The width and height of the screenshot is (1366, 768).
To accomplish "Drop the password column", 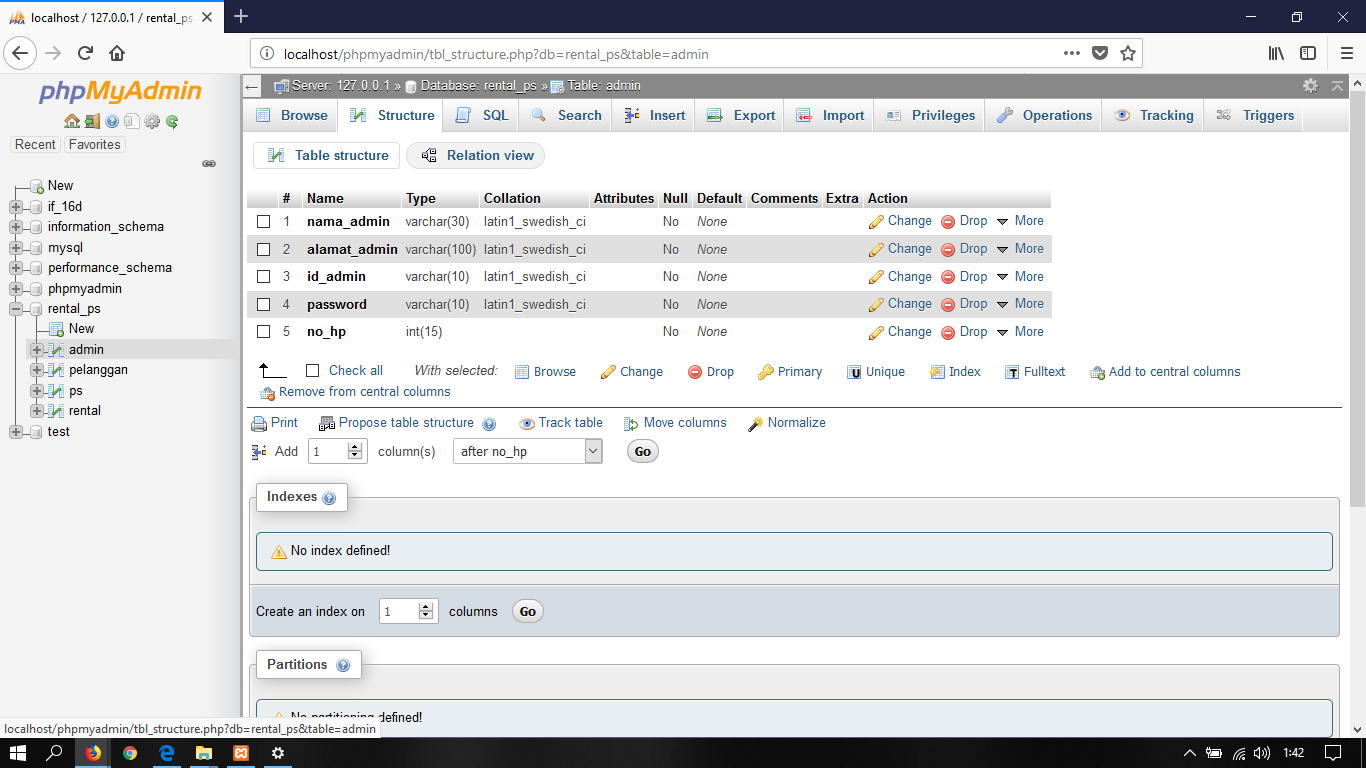I will coord(971,304).
